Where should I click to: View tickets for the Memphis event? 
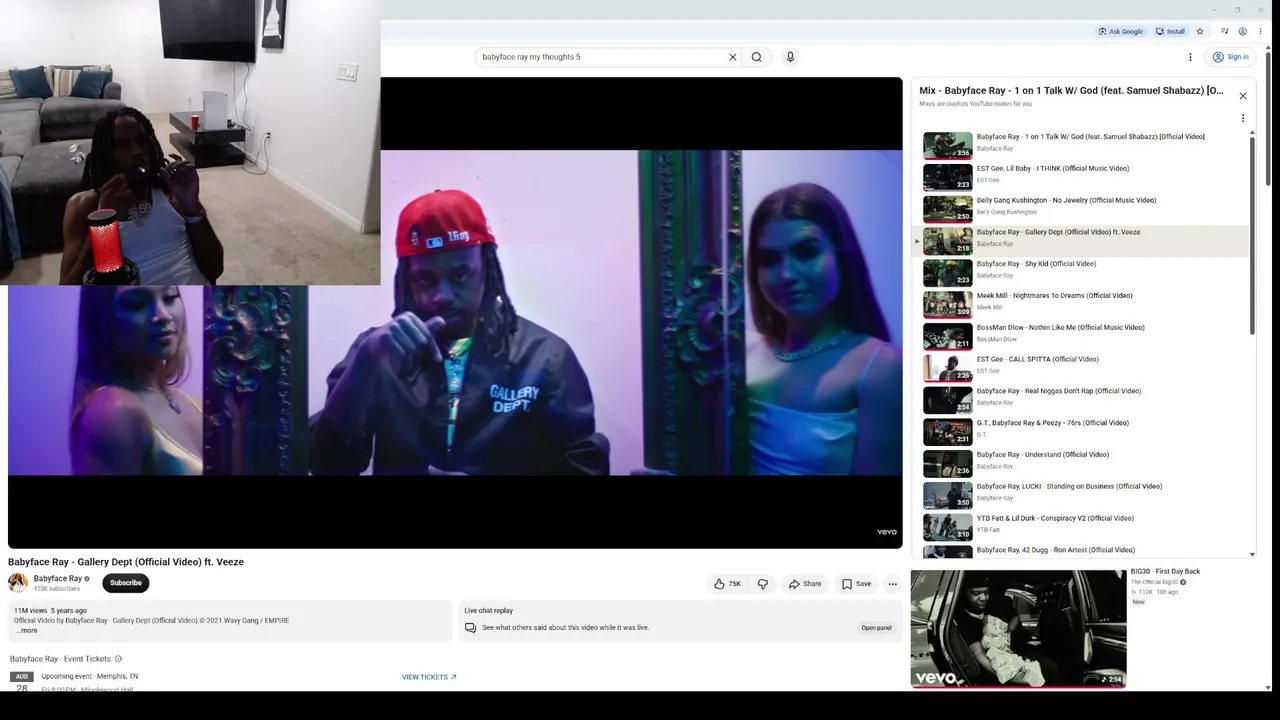[x=429, y=677]
